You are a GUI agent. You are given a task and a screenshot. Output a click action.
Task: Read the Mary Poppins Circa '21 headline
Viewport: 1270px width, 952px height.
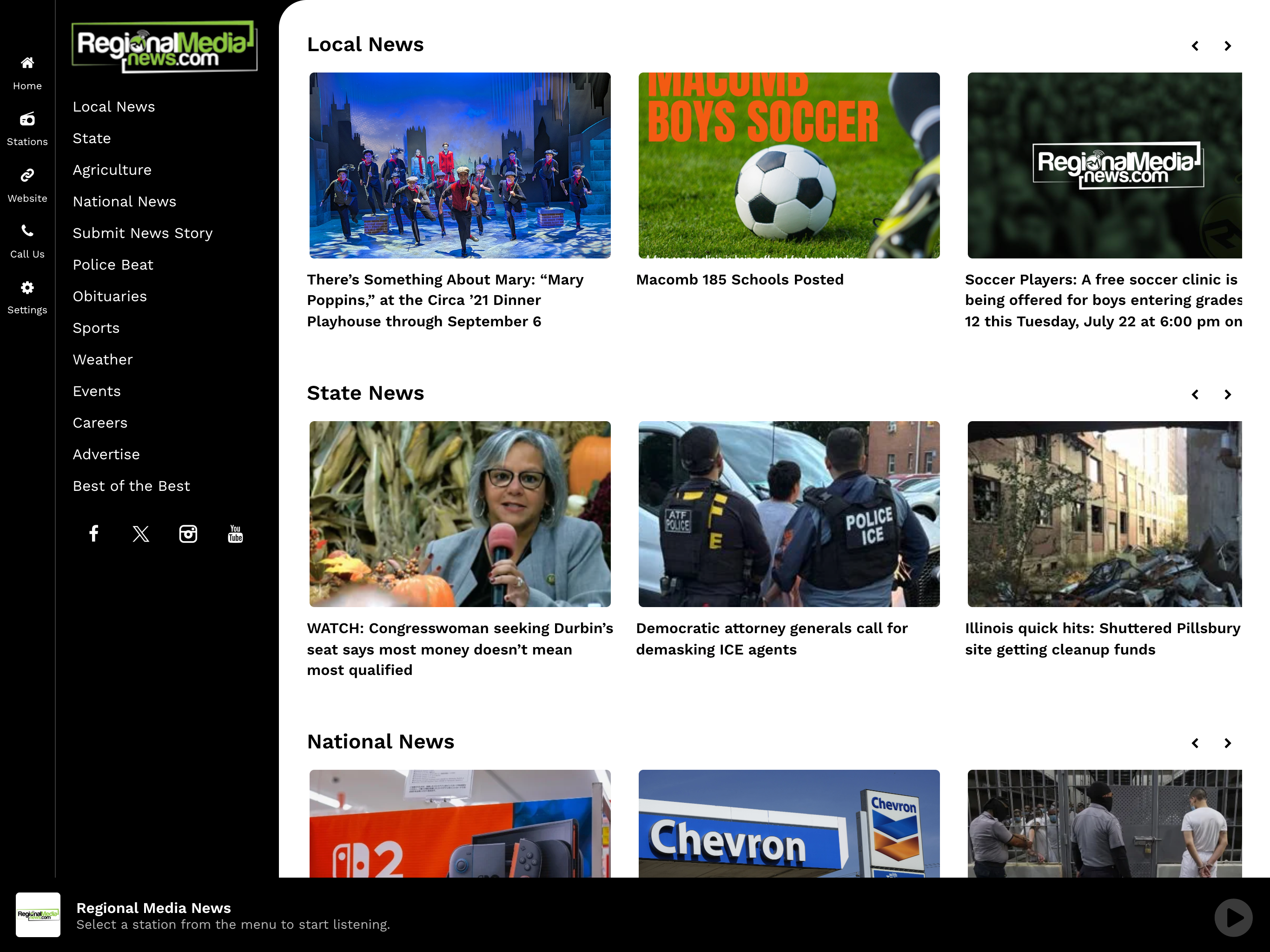point(445,300)
